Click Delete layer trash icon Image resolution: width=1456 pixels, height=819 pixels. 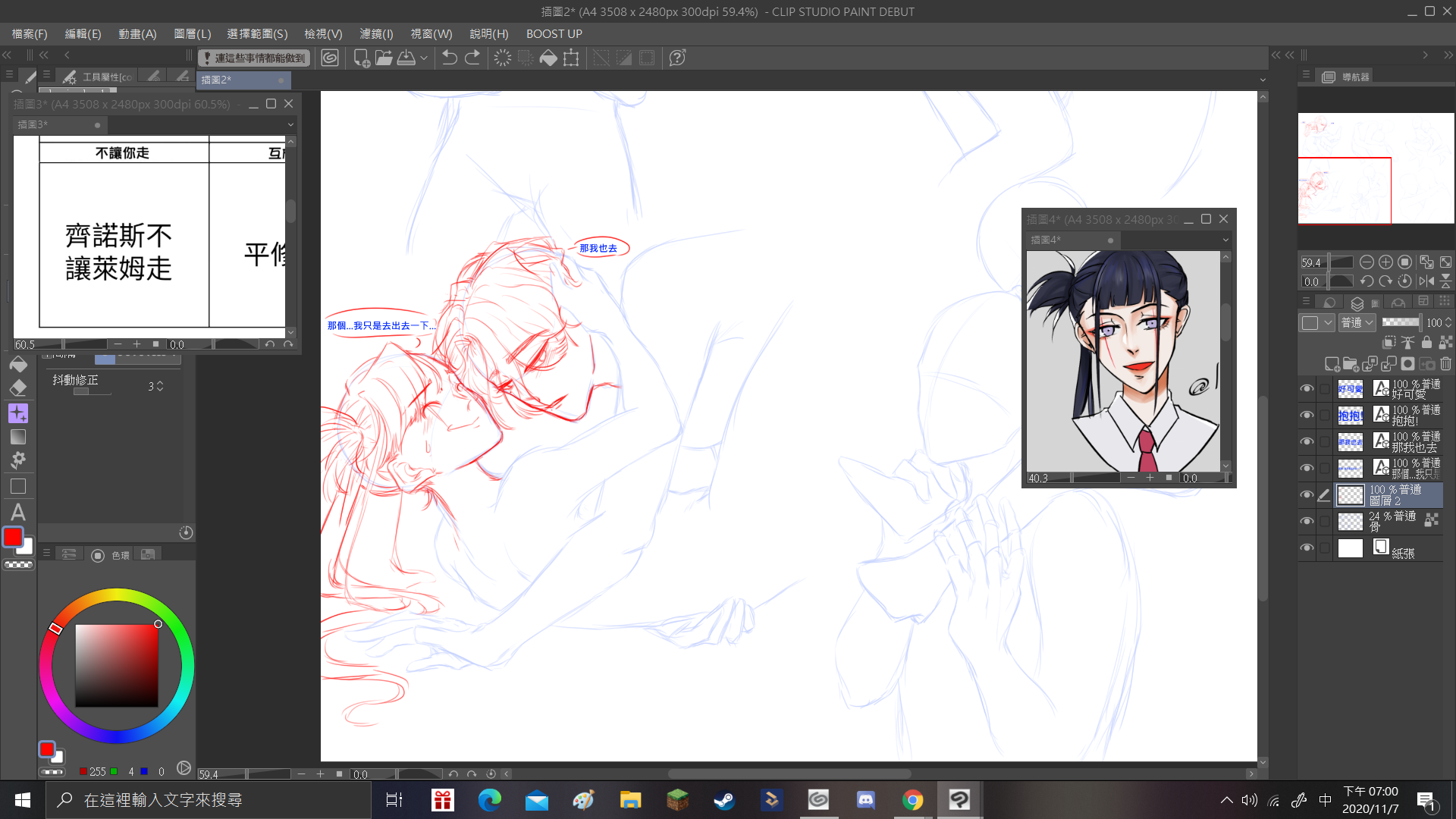(1445, 364)
